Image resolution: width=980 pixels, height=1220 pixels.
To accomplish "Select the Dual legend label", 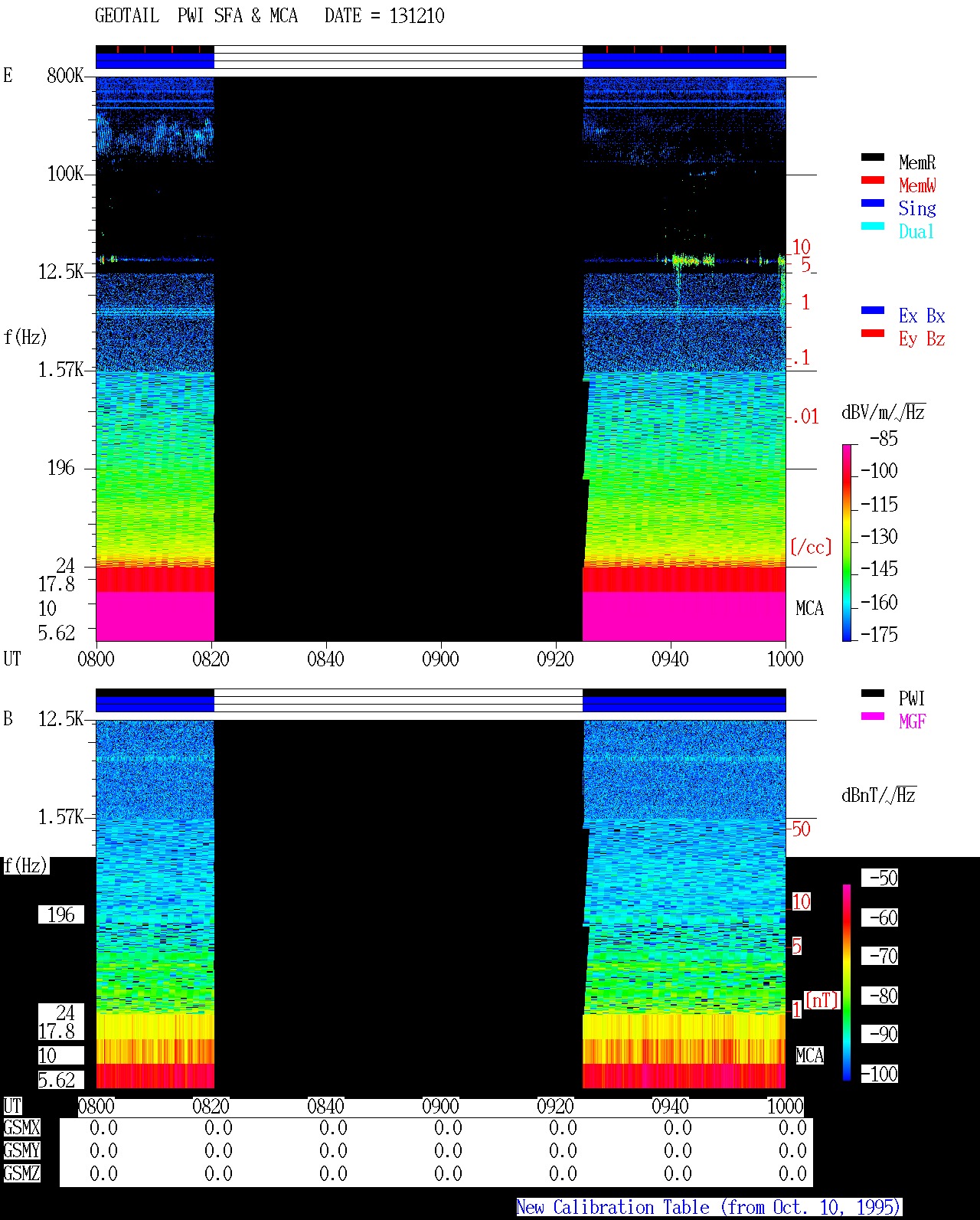I will [917, 231].
